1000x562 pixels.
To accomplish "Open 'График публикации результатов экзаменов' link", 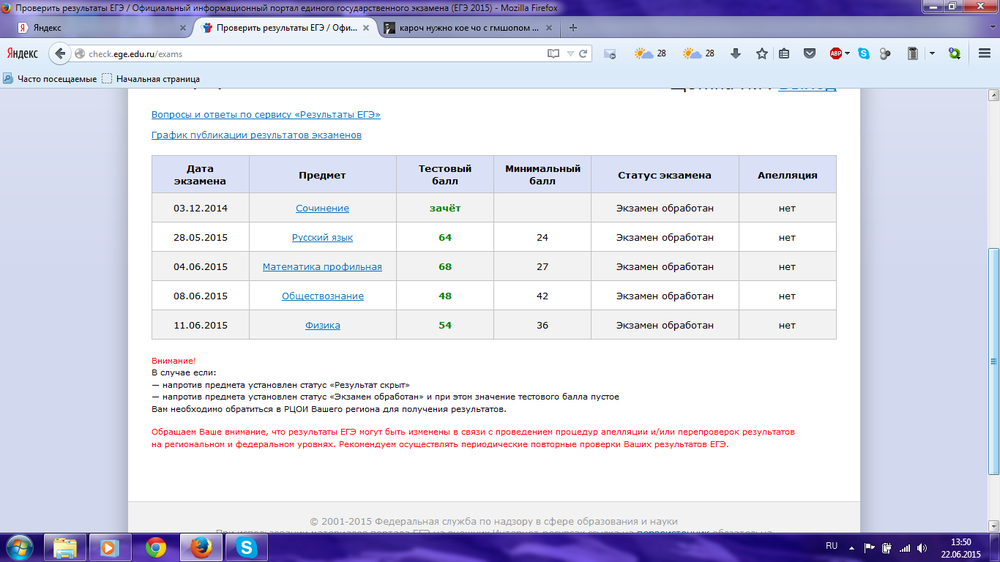I will click(x=256, y=135).
